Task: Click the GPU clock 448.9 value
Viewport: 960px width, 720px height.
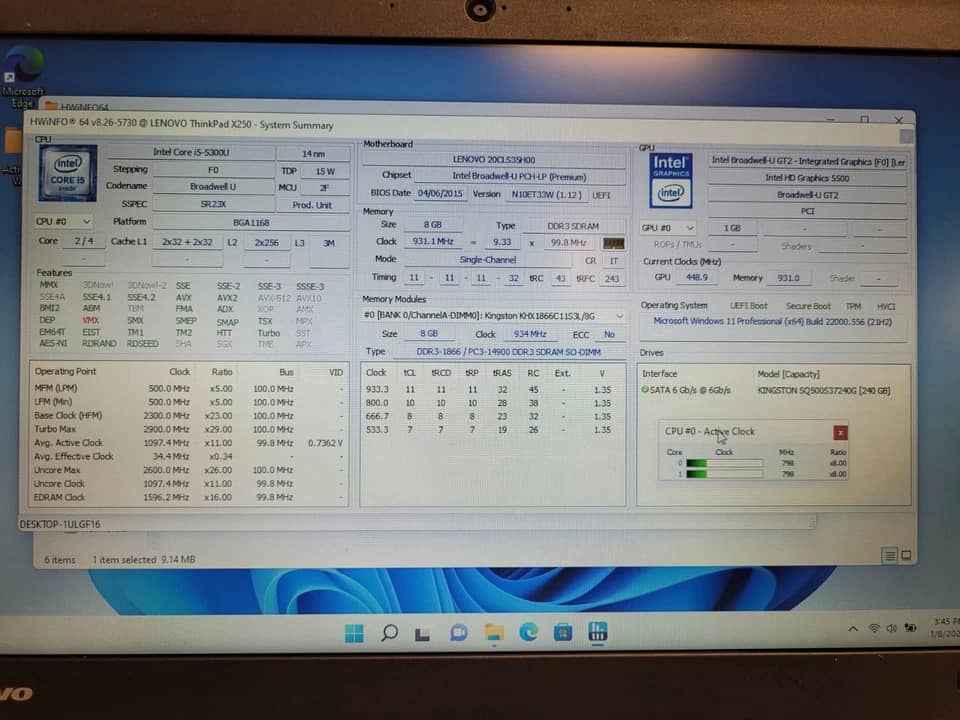Action: [x=696, y=277]
